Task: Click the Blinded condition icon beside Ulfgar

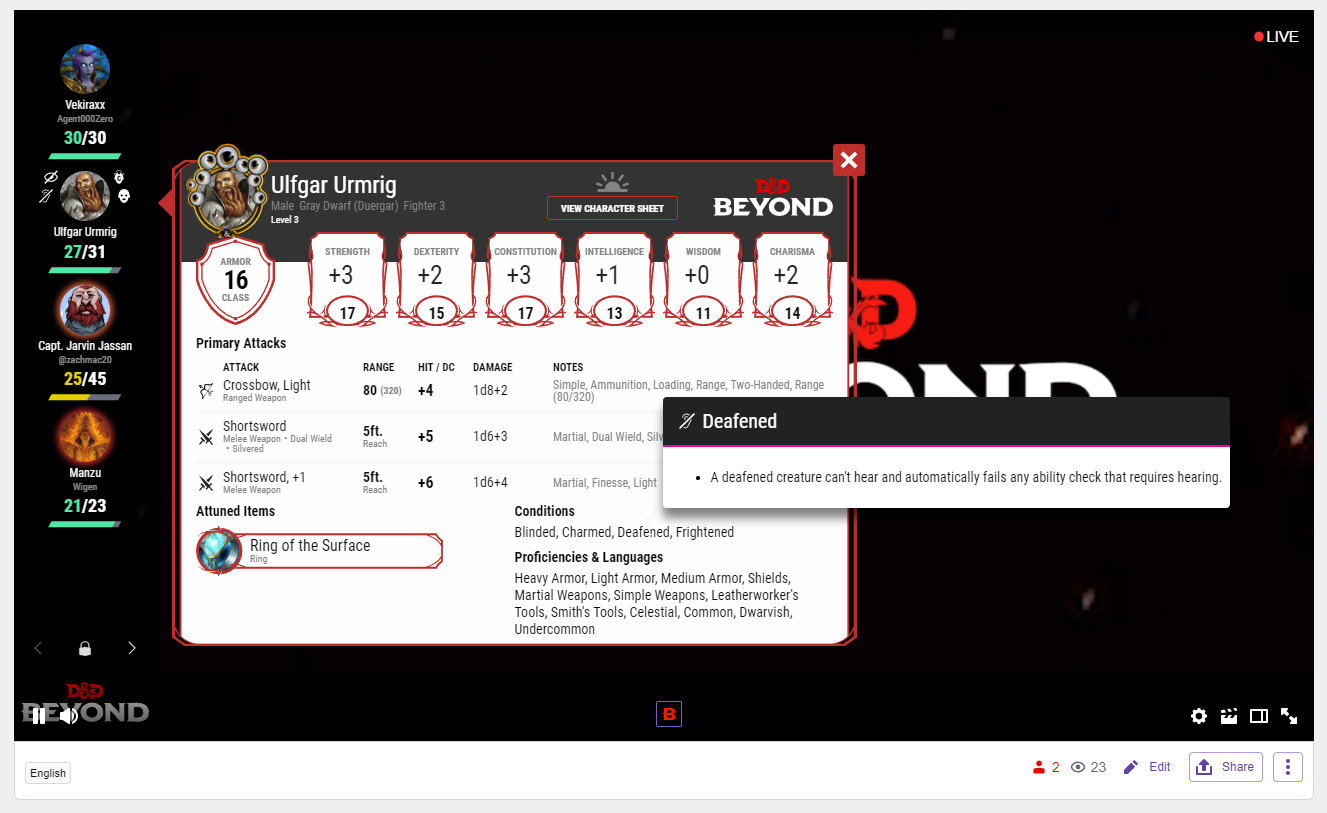Action: tap(50, 177)
